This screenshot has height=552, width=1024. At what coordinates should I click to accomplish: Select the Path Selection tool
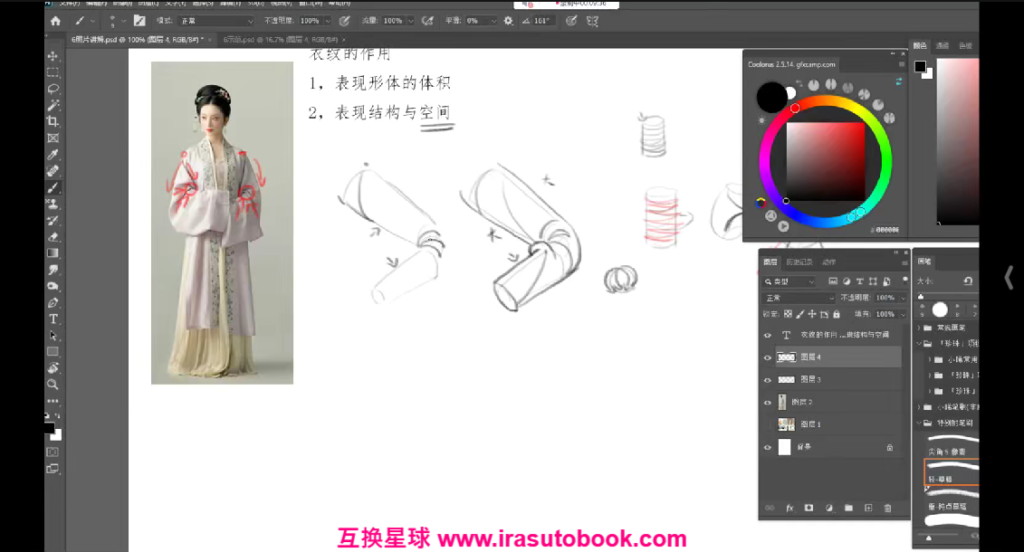(x=53, y=336)
